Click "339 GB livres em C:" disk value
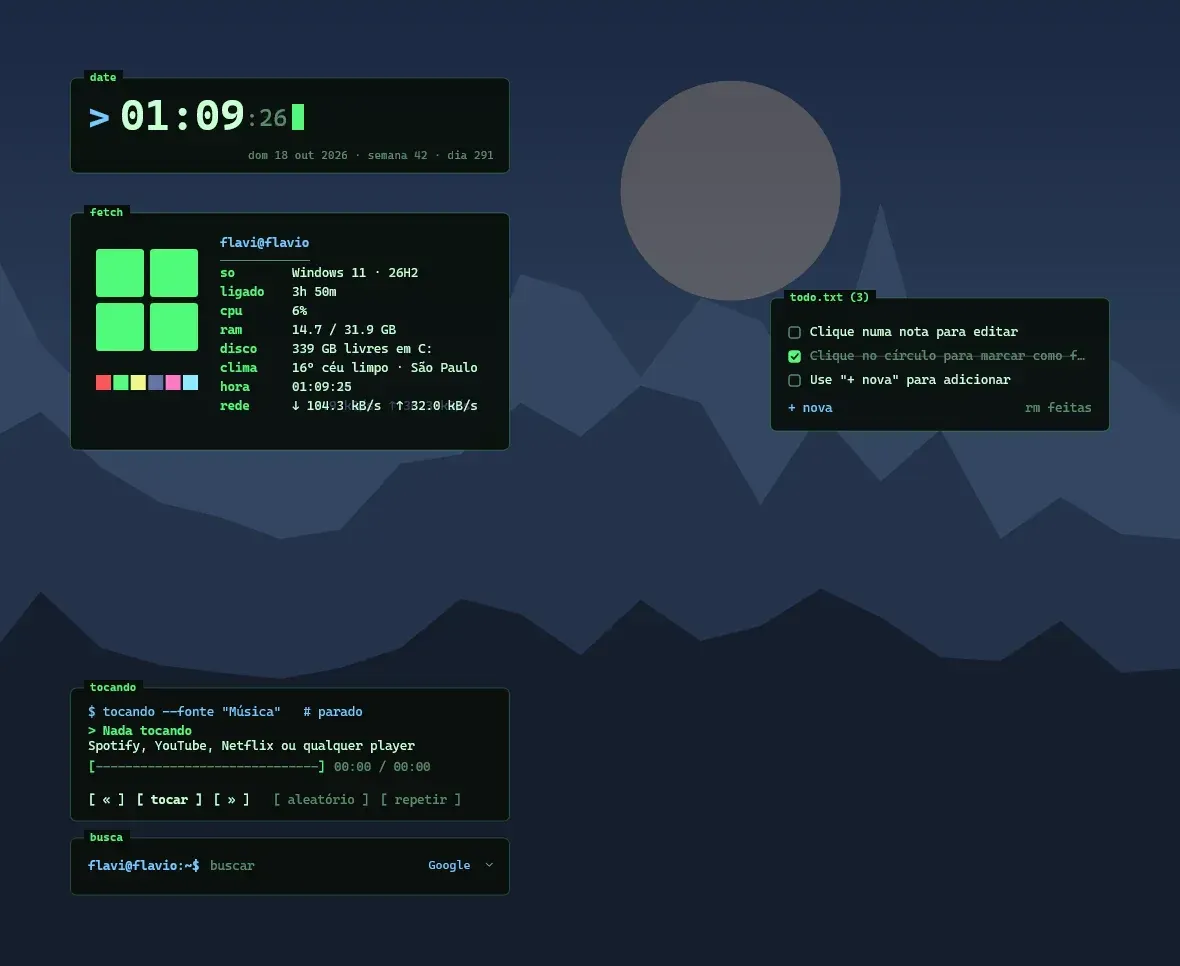Viewport: 1180px width, 966px height. click(x=362, y=348)
